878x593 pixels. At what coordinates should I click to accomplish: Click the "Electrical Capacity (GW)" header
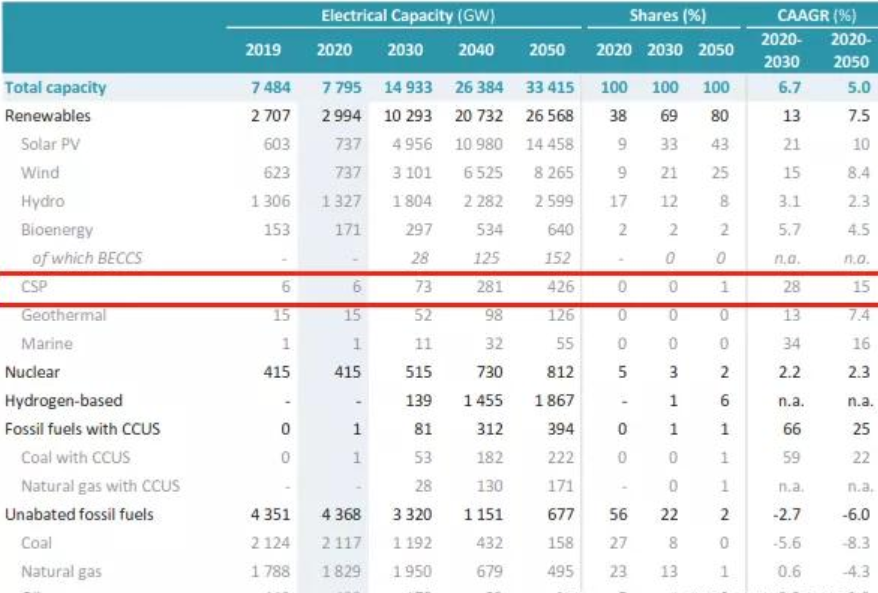408,16
